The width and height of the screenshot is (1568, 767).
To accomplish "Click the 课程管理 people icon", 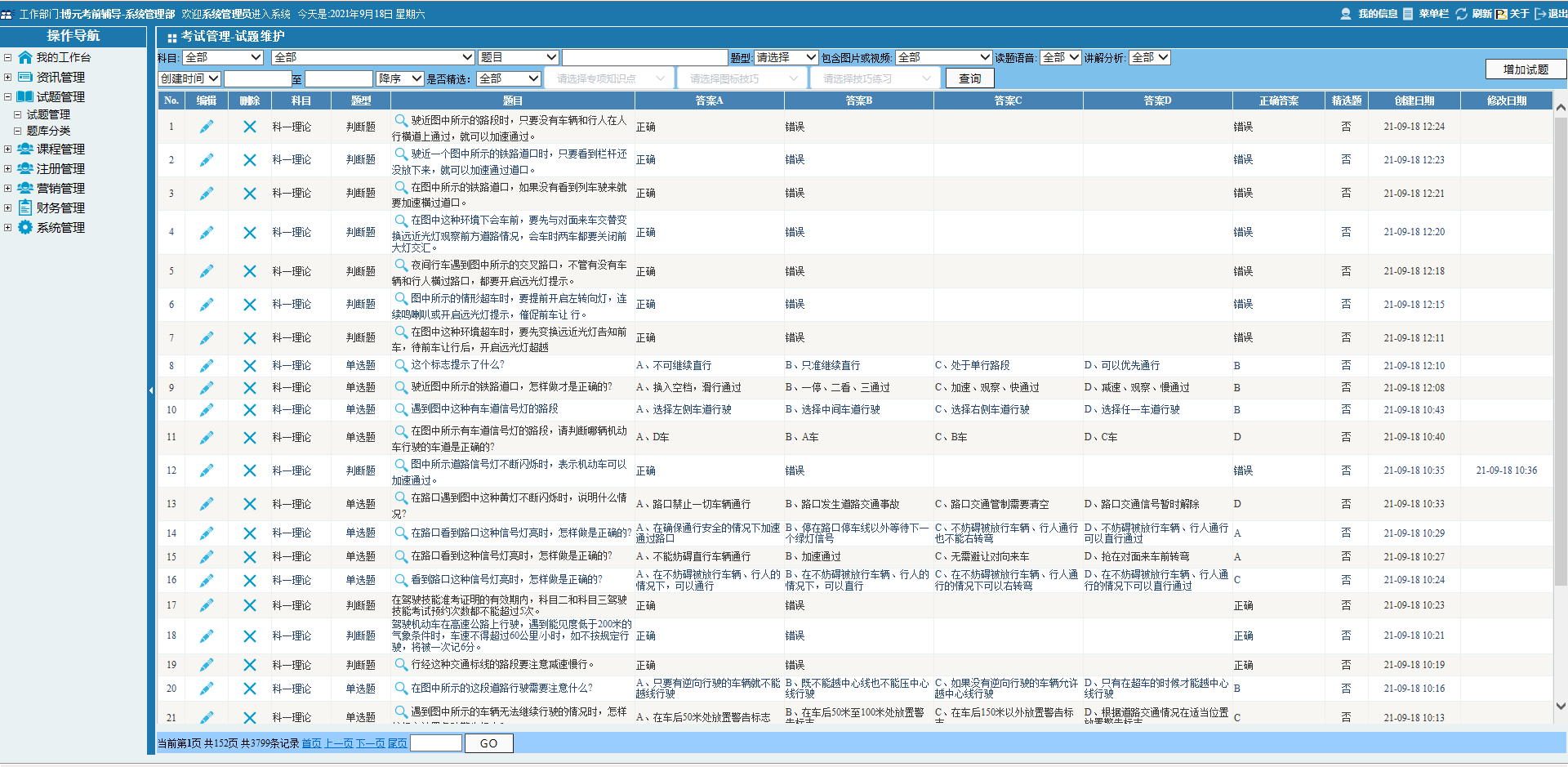I will click(25, 149).
